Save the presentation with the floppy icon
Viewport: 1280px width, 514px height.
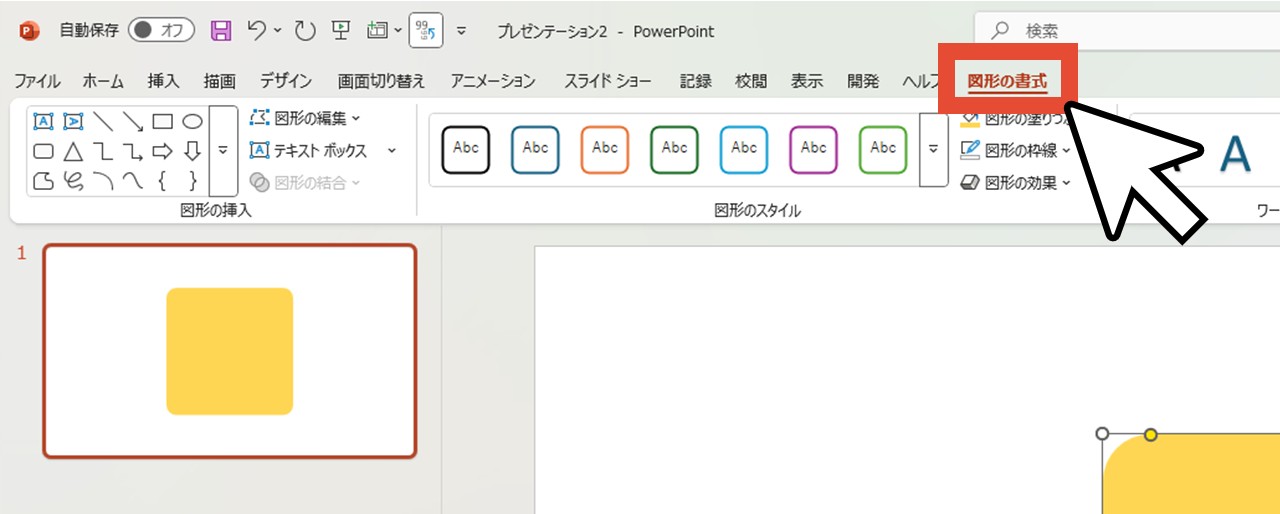221,31
